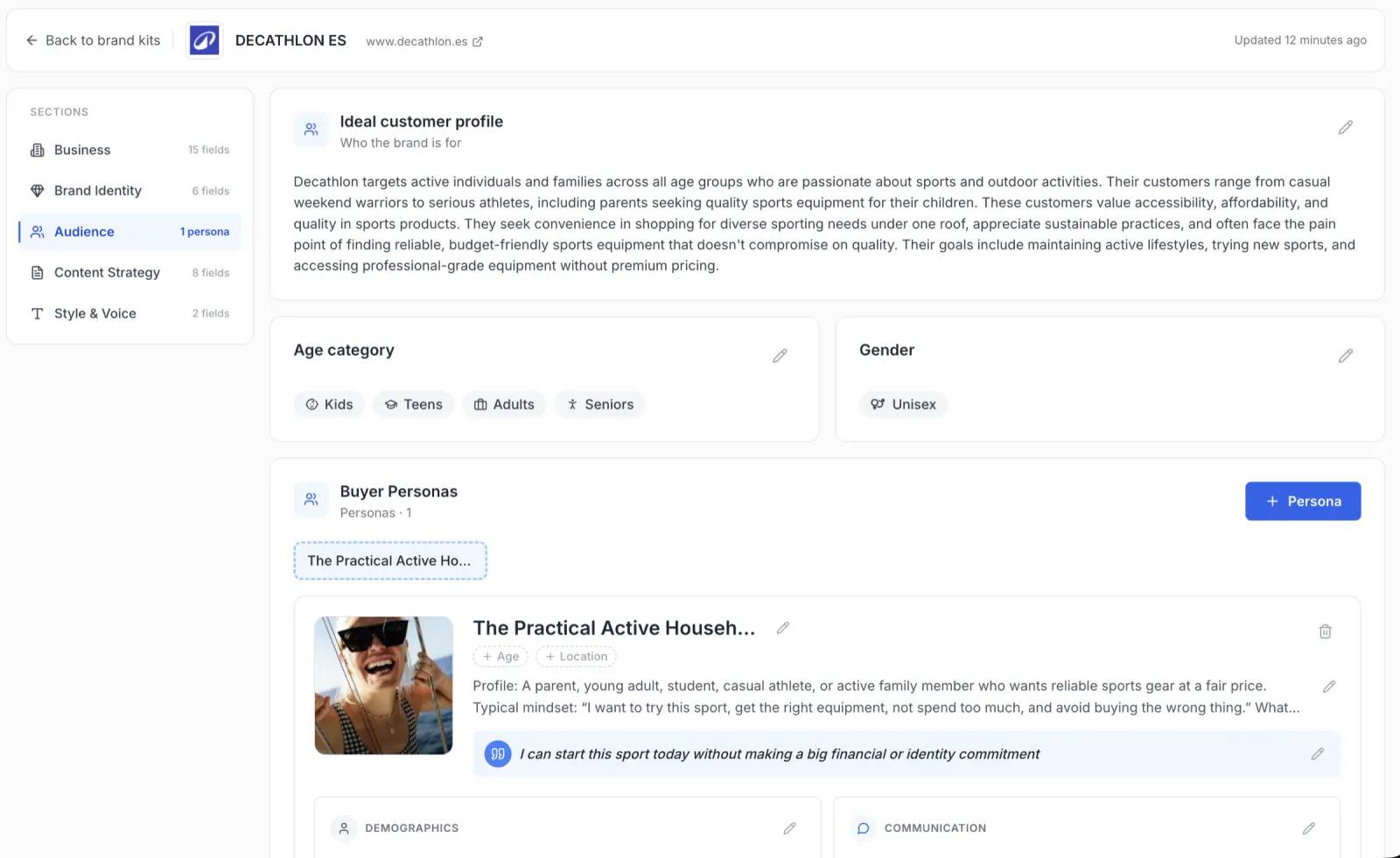1400x858 pixels.
Task: Click the quote icon beside persona statement
Action: click(x=498, y=754)
